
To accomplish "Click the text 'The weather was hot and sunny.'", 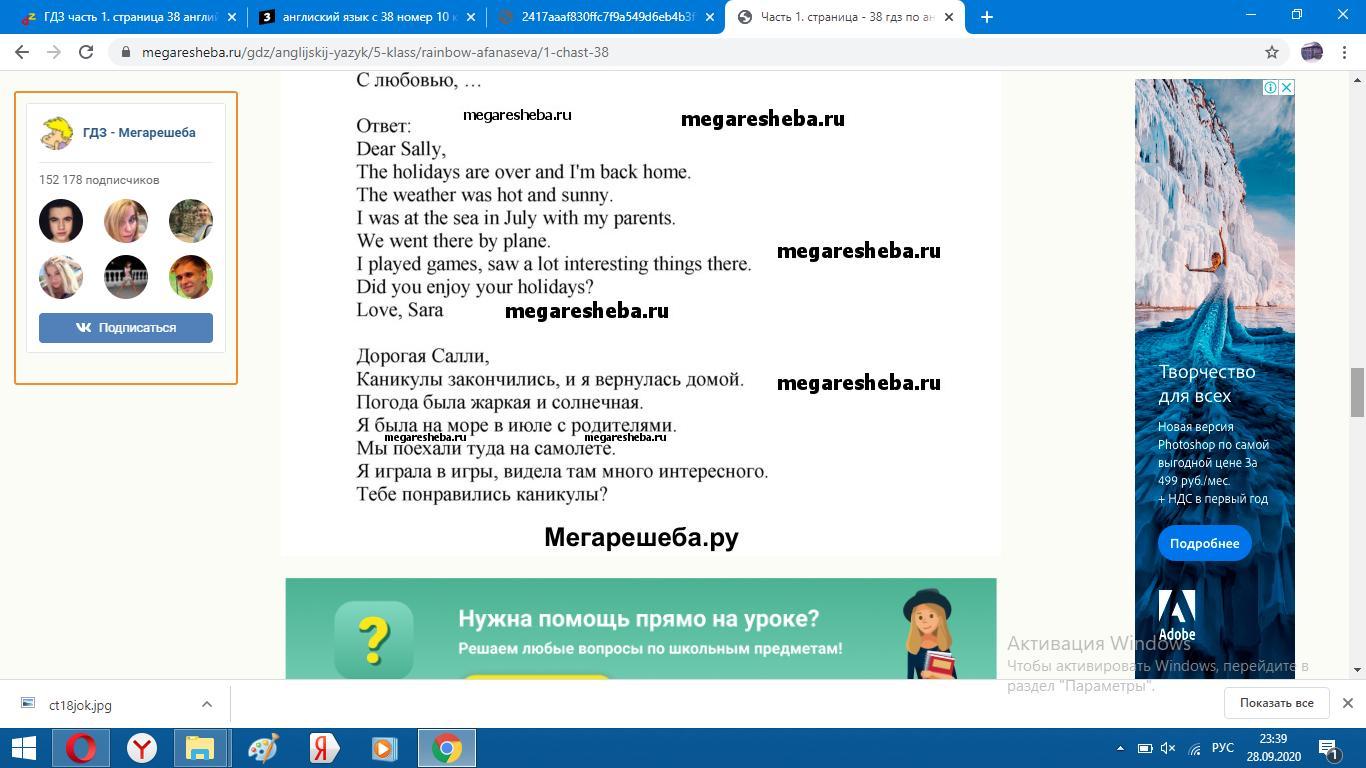I will pyautogui.click(x=485, y=195).
